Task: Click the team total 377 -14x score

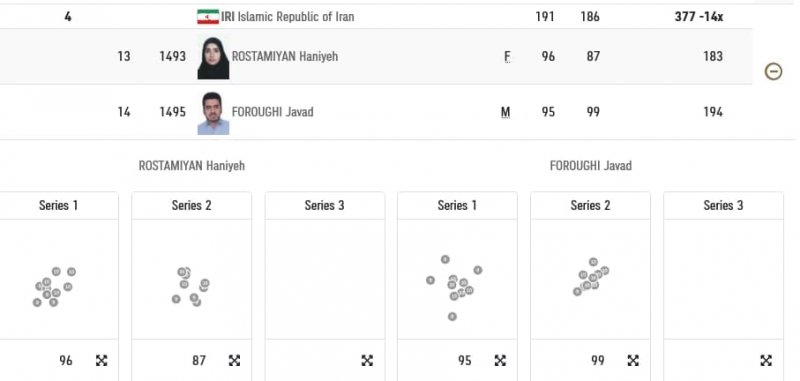Action: 698,17
